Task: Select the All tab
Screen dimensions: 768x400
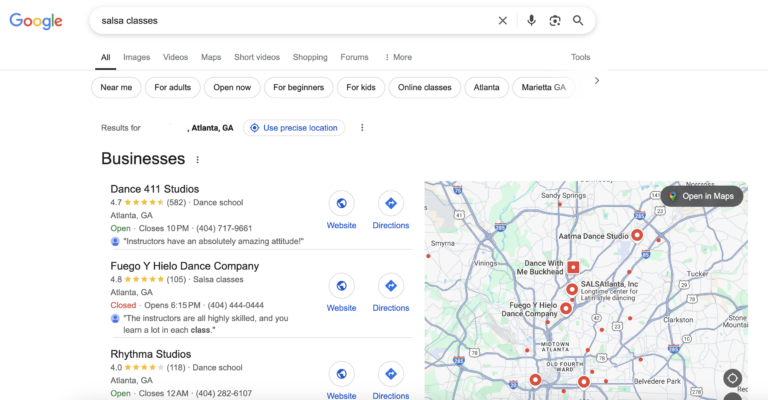Action: (x=105, y=57)
